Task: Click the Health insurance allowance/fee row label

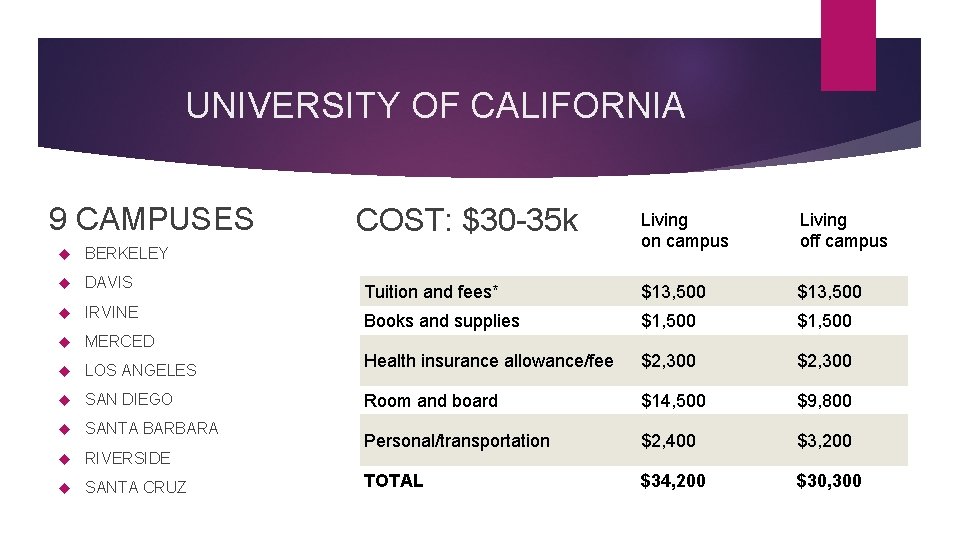Action: click(488, 361)
